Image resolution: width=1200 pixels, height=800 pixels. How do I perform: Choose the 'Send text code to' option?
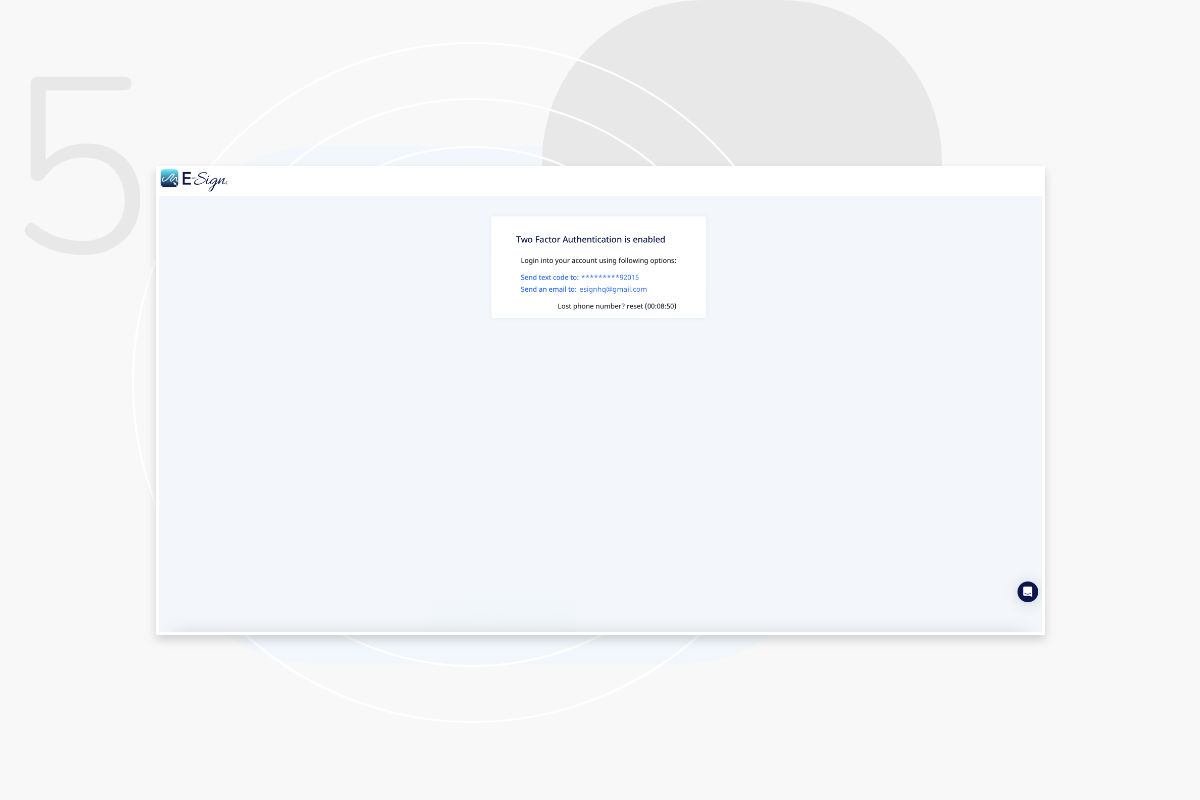click(579, 277)
